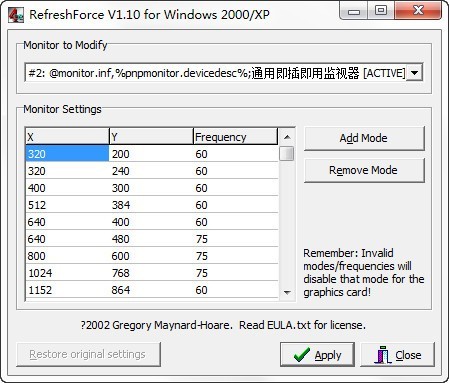Click the window close X button
The image size is (449, 383).
(418, 11)
